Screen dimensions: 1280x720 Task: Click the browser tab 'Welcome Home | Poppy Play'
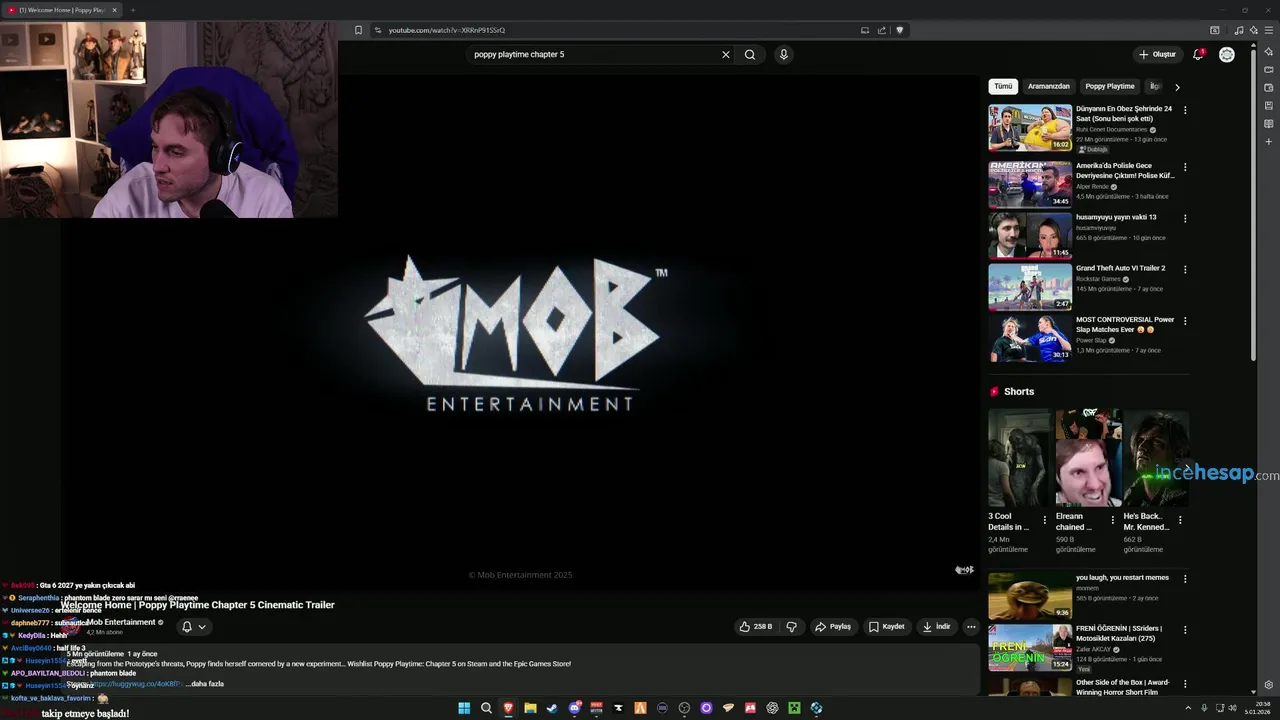(x=62, y=10)
